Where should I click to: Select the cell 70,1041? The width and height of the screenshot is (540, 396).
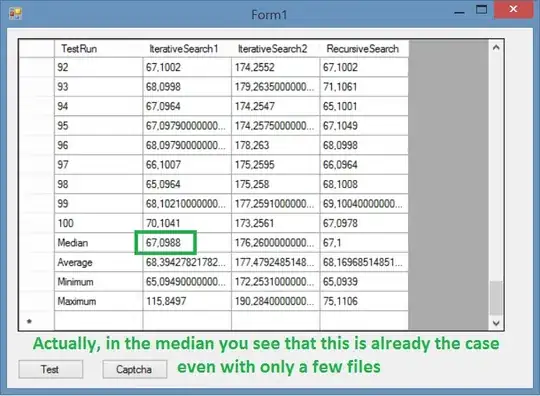(187, 223)
